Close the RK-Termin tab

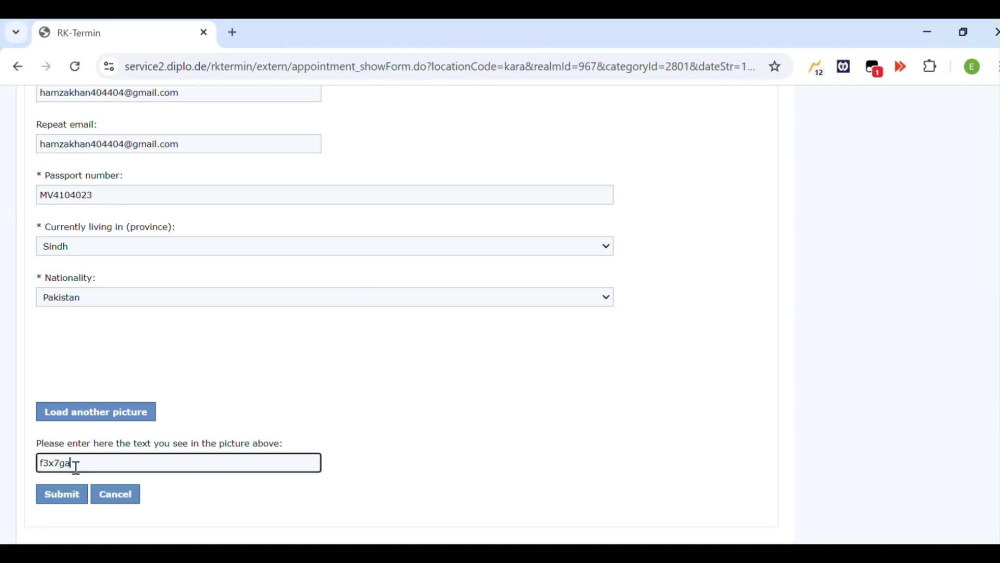point(203,33)
